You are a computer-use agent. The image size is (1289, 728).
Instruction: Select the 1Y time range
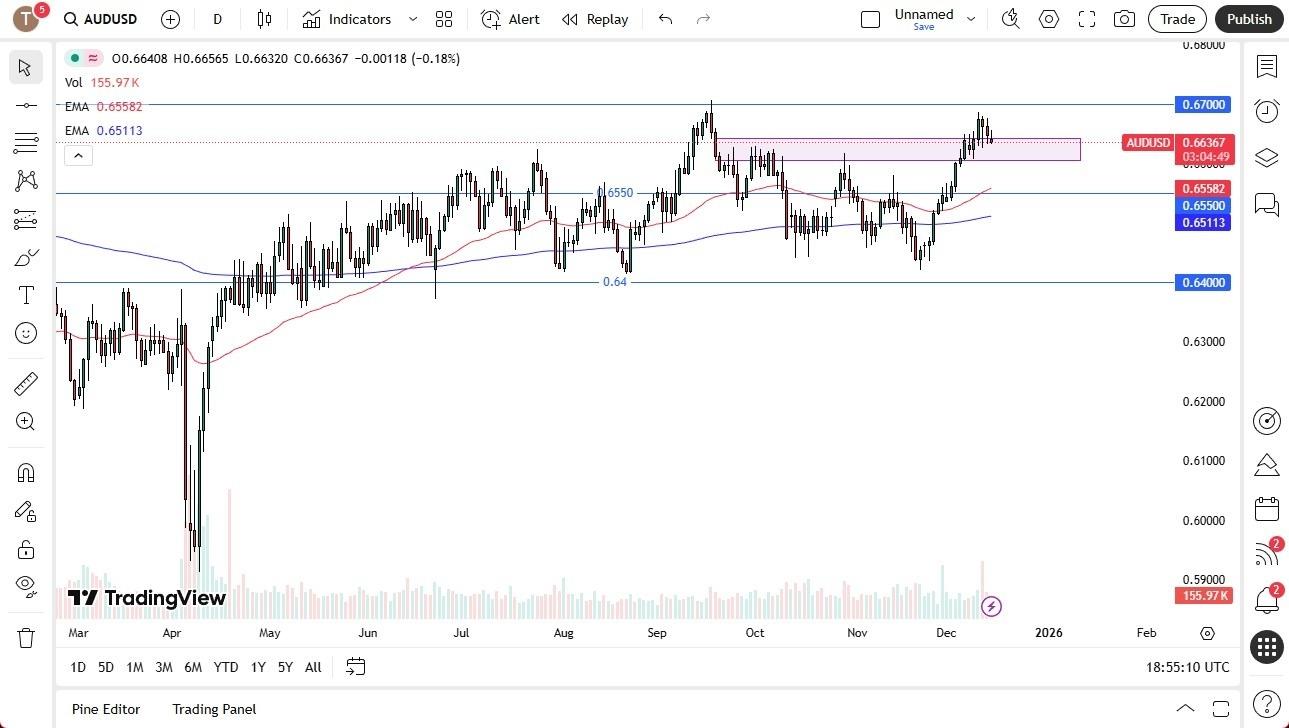tap(258, 667)
